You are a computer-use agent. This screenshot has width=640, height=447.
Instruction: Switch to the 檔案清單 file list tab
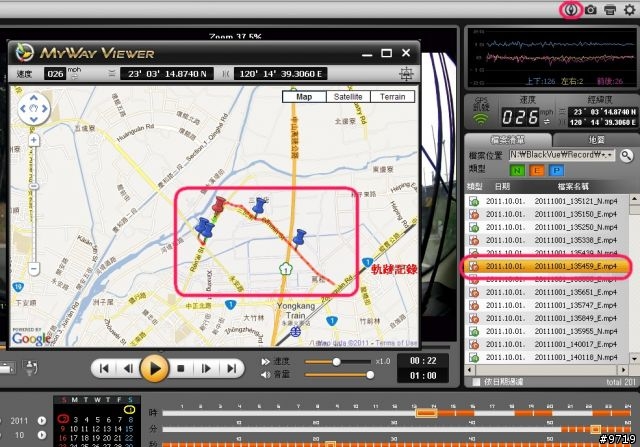tap(507, 140)
